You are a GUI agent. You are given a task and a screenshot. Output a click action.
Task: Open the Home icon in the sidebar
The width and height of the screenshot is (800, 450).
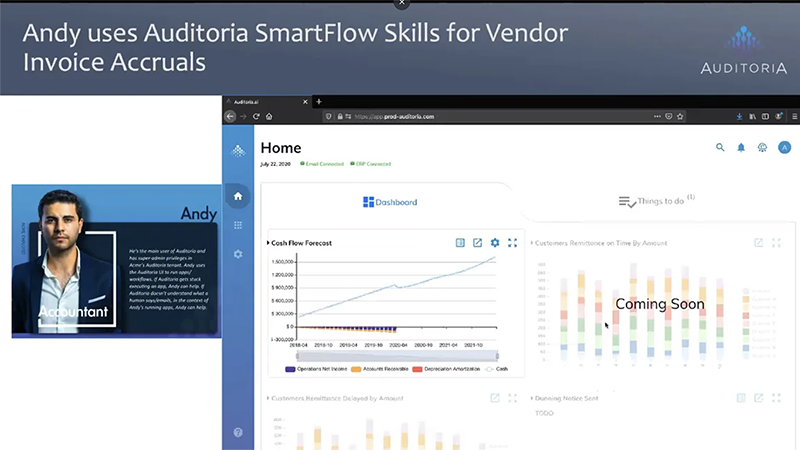[238, 196]
